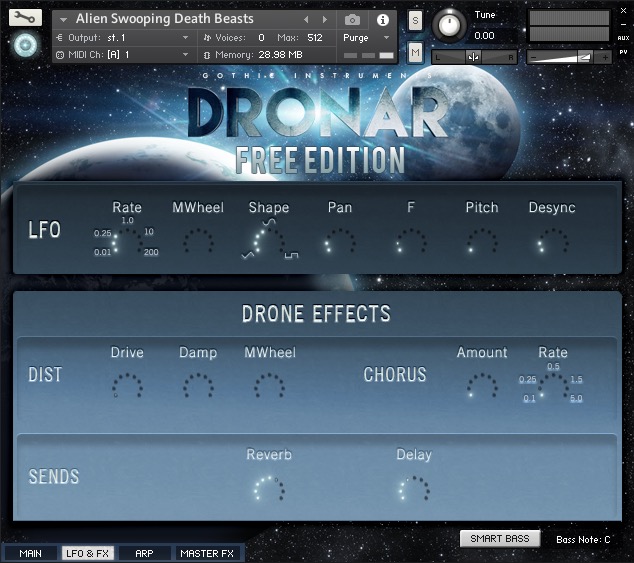The width and height of the screenshot is (634, 563).
Task: Toggle the AUX sends view
Action: 623,38
